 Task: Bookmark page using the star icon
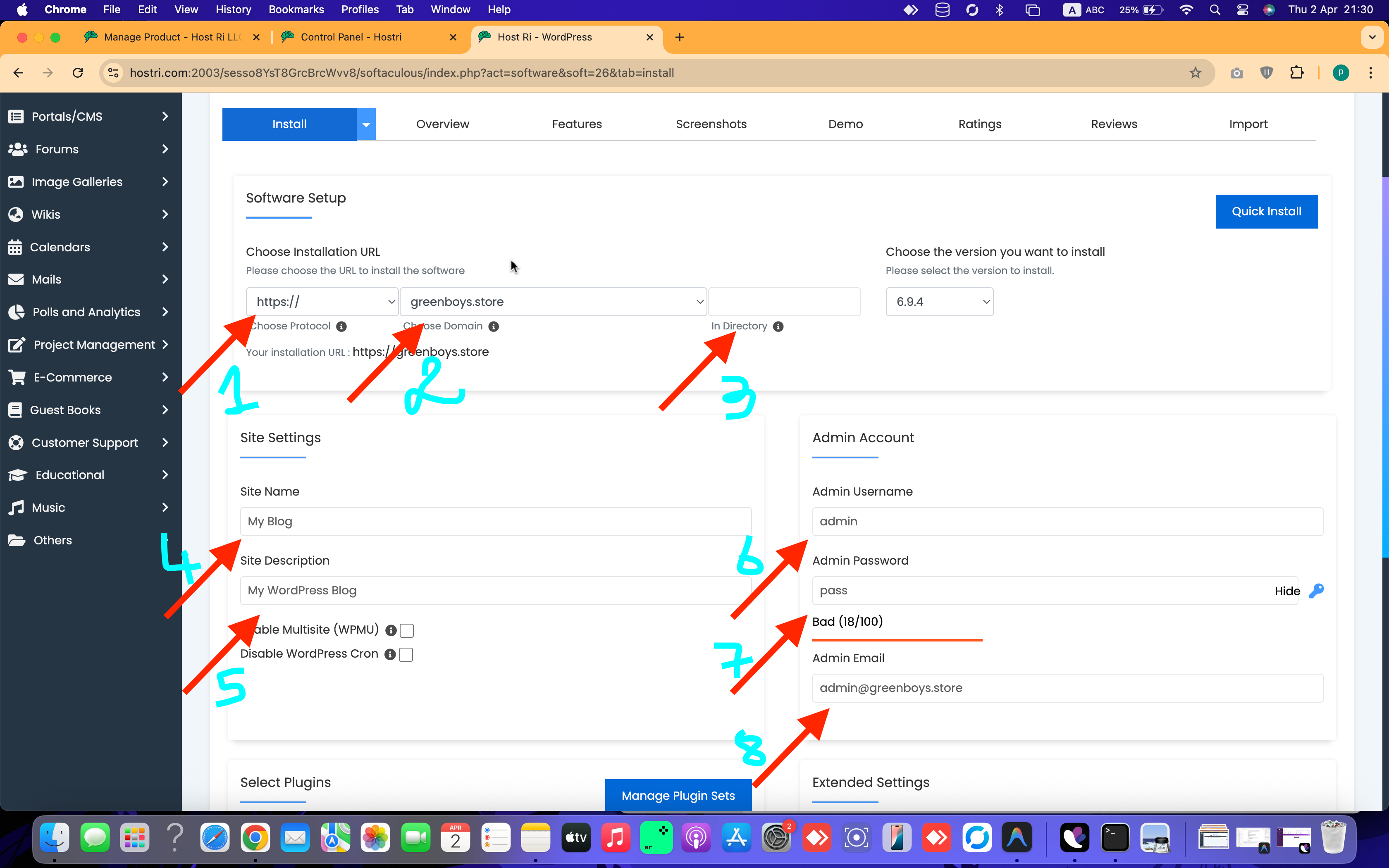[x=1195, y=73]
